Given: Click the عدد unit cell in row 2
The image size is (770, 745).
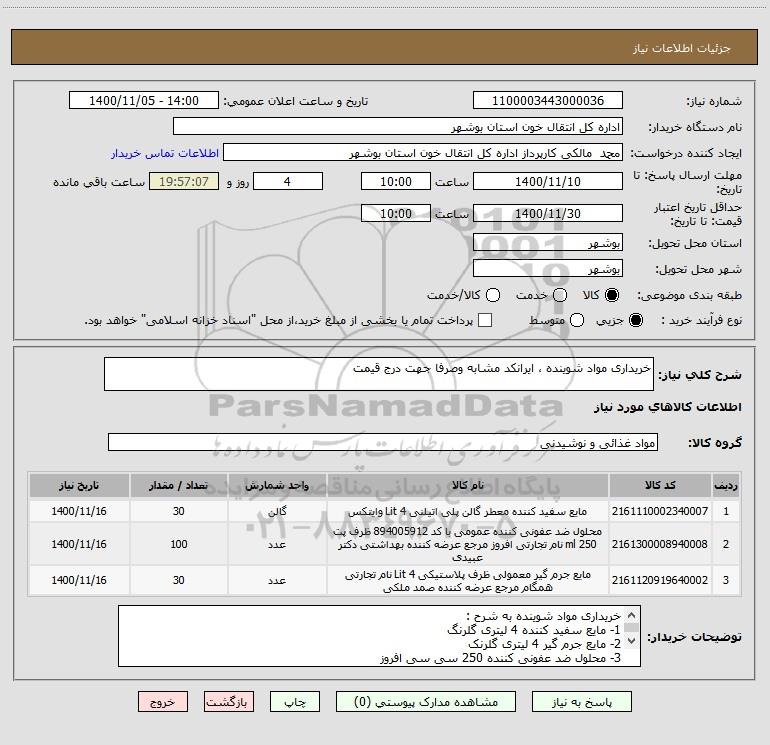Looking at the screenshot, I should 277,544.
